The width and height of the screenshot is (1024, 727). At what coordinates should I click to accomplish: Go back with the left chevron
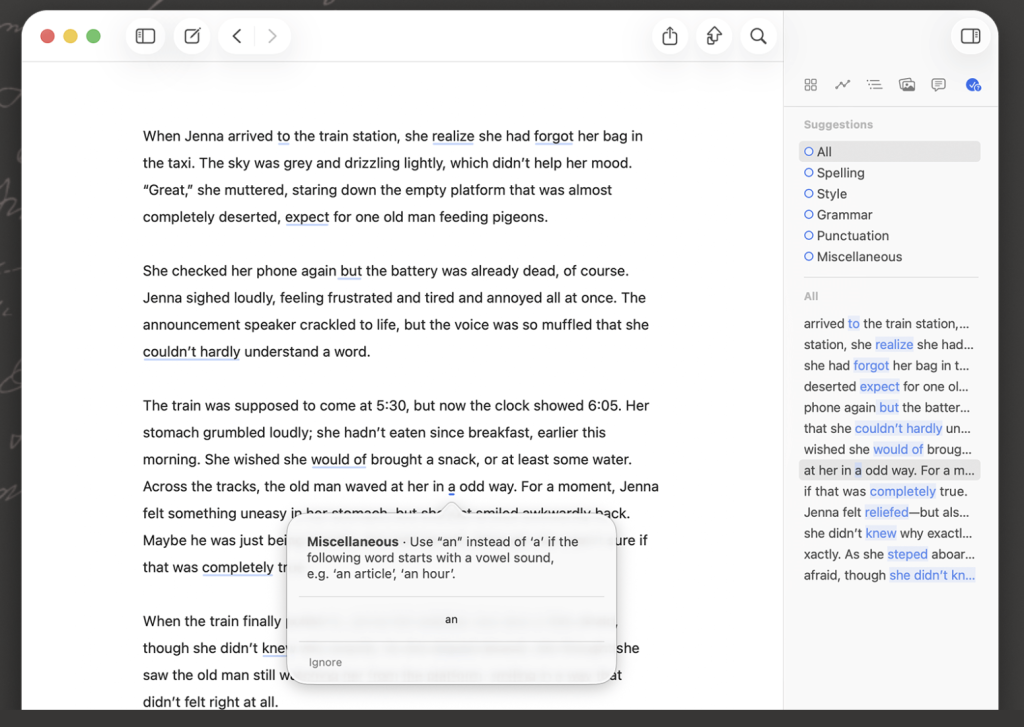click(x=237, y=37)
